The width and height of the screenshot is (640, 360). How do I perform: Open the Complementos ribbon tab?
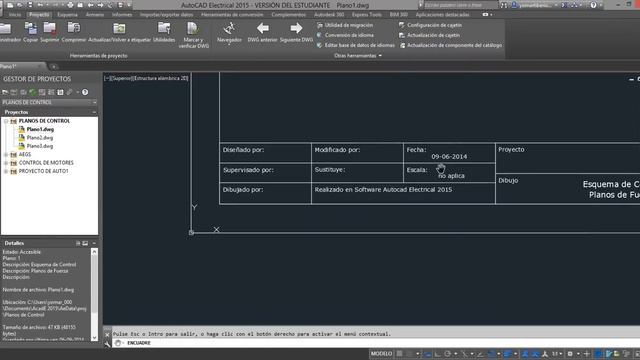tap(288, 15)
